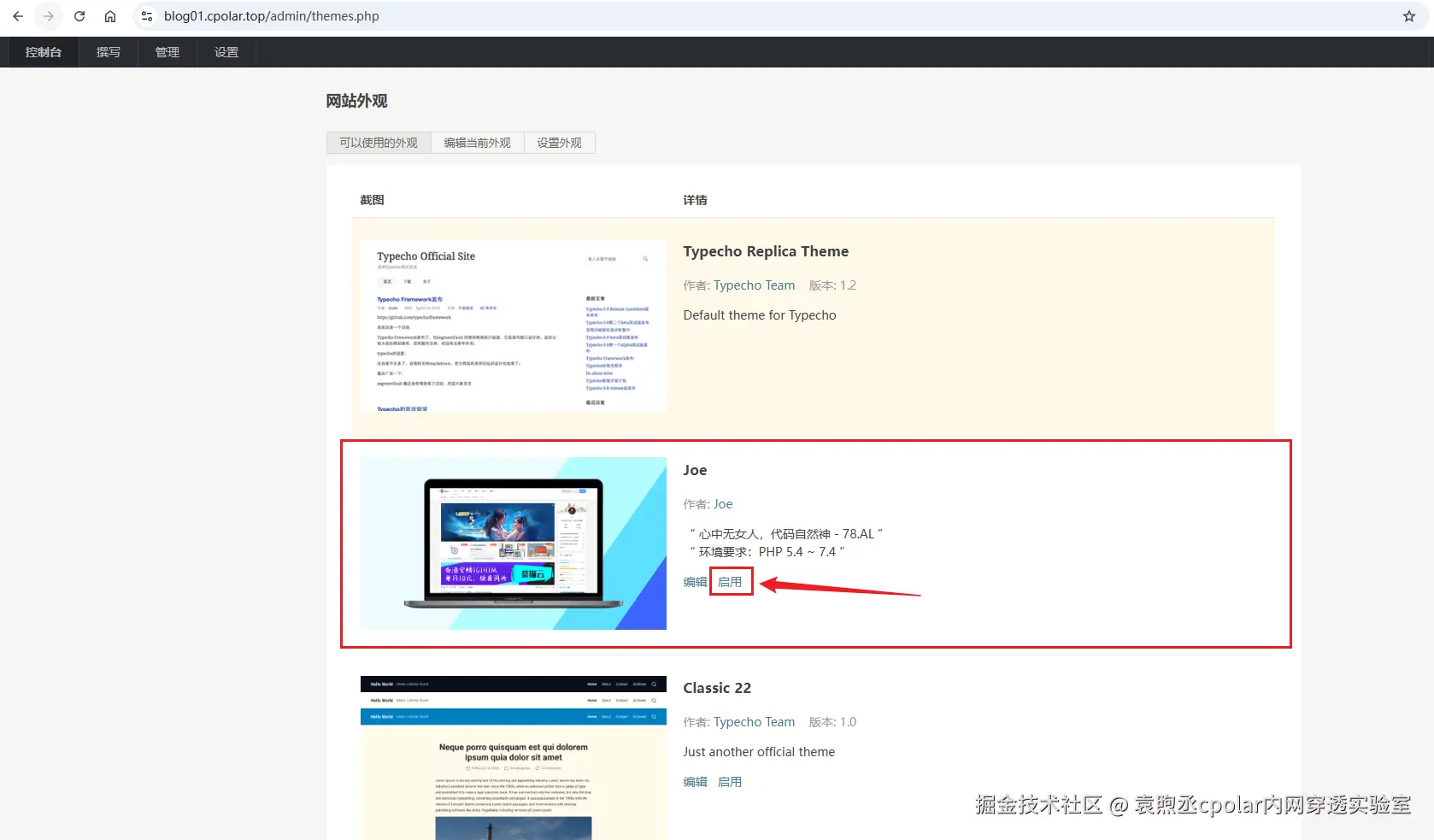Click the 网站外观 page heading
This screenshot has height=840, width=1434.
356,101
